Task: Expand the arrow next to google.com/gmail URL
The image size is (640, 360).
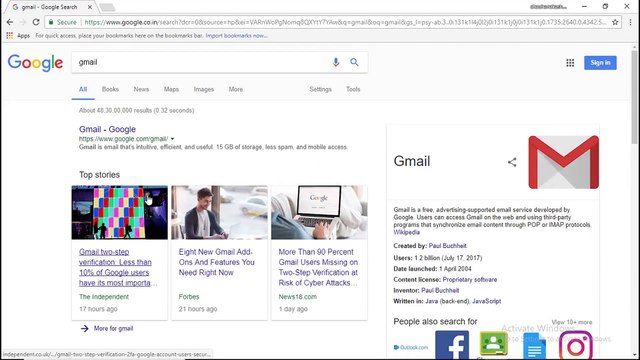Action: tap(172, 139)
